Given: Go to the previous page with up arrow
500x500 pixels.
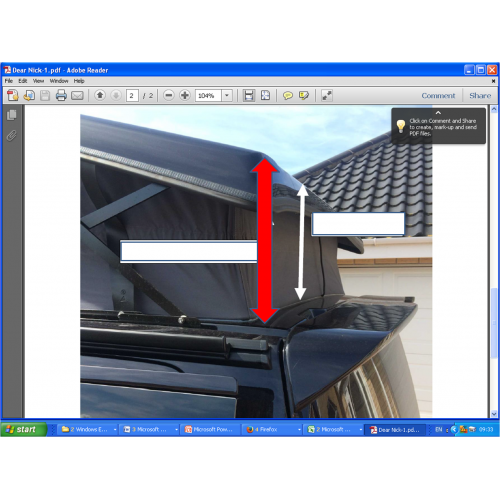Looking at the screenshot, I should coord(100,95).
